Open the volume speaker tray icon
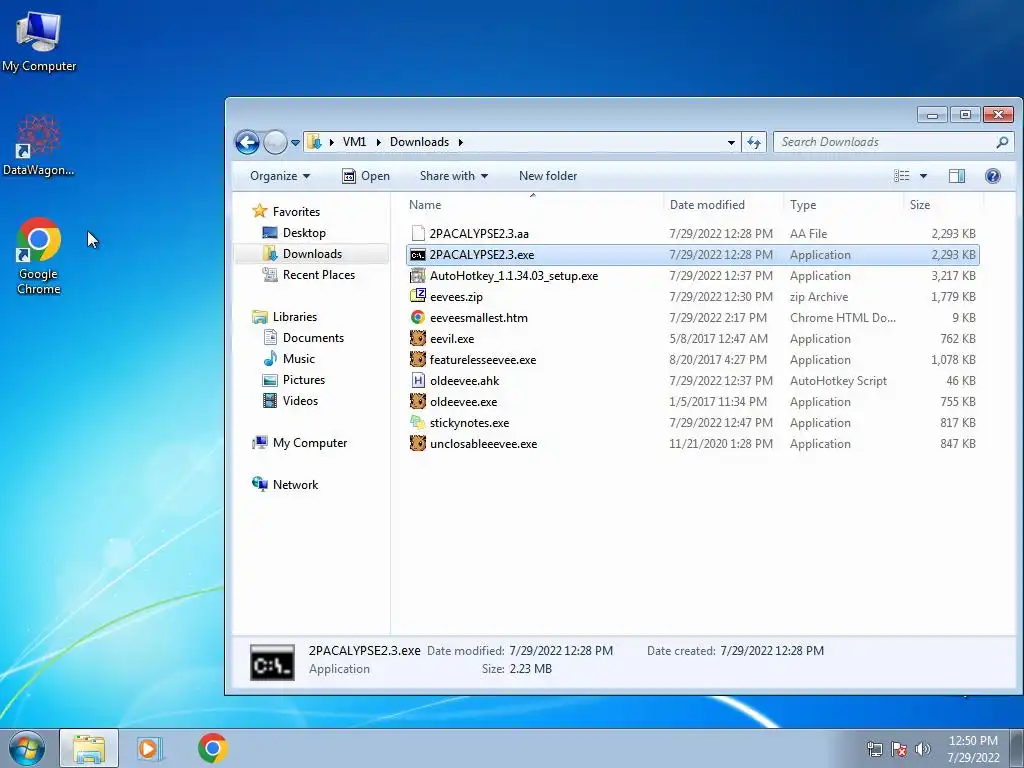Image resolution: width=1024 pixels, height=768 pixels. (x=922, y=749)
